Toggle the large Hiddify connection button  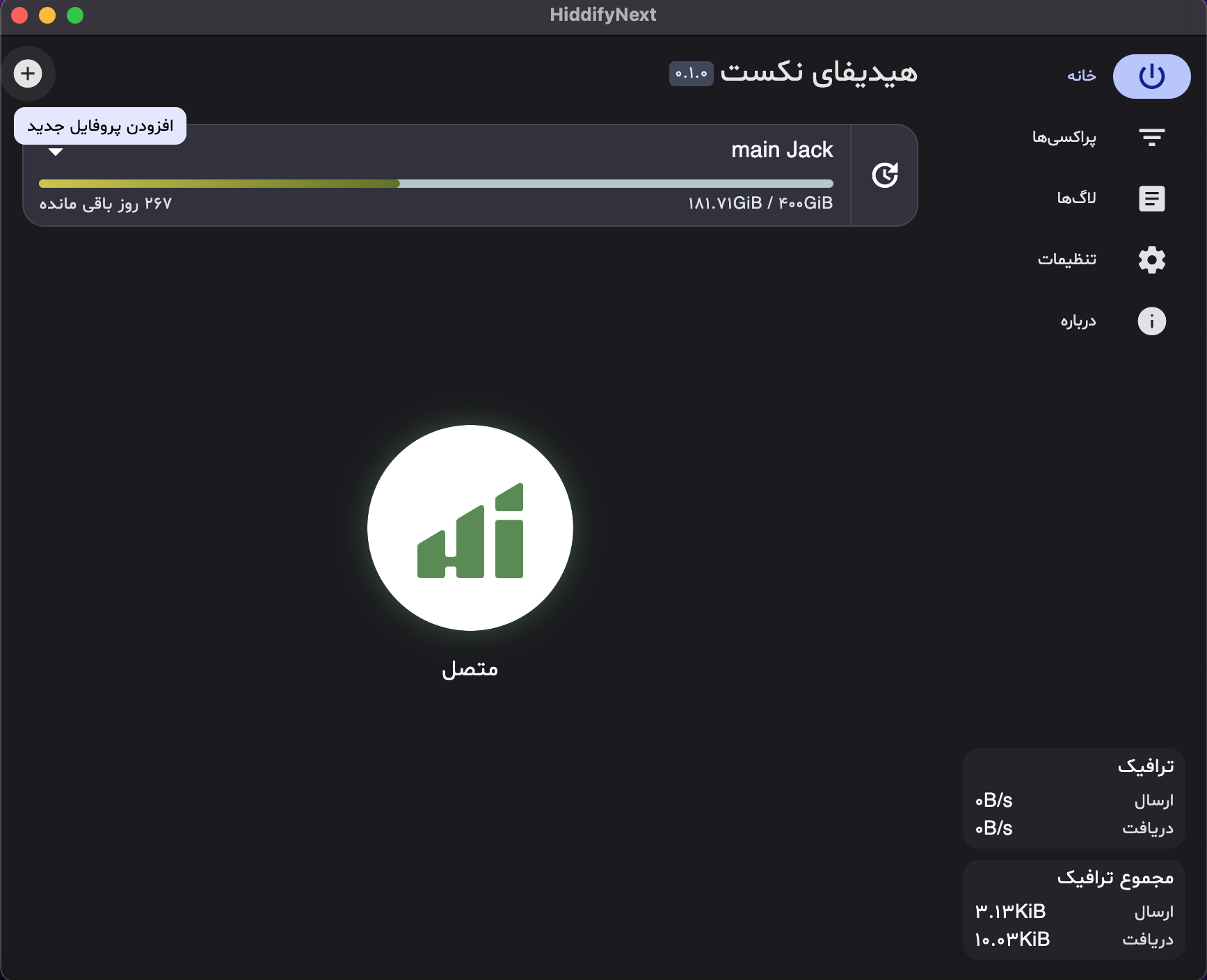coord(470,528)
